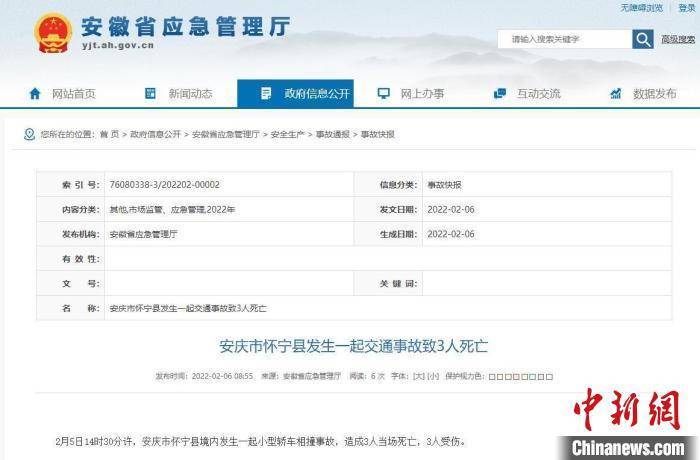Click the magnifier search button

point(643,39)
